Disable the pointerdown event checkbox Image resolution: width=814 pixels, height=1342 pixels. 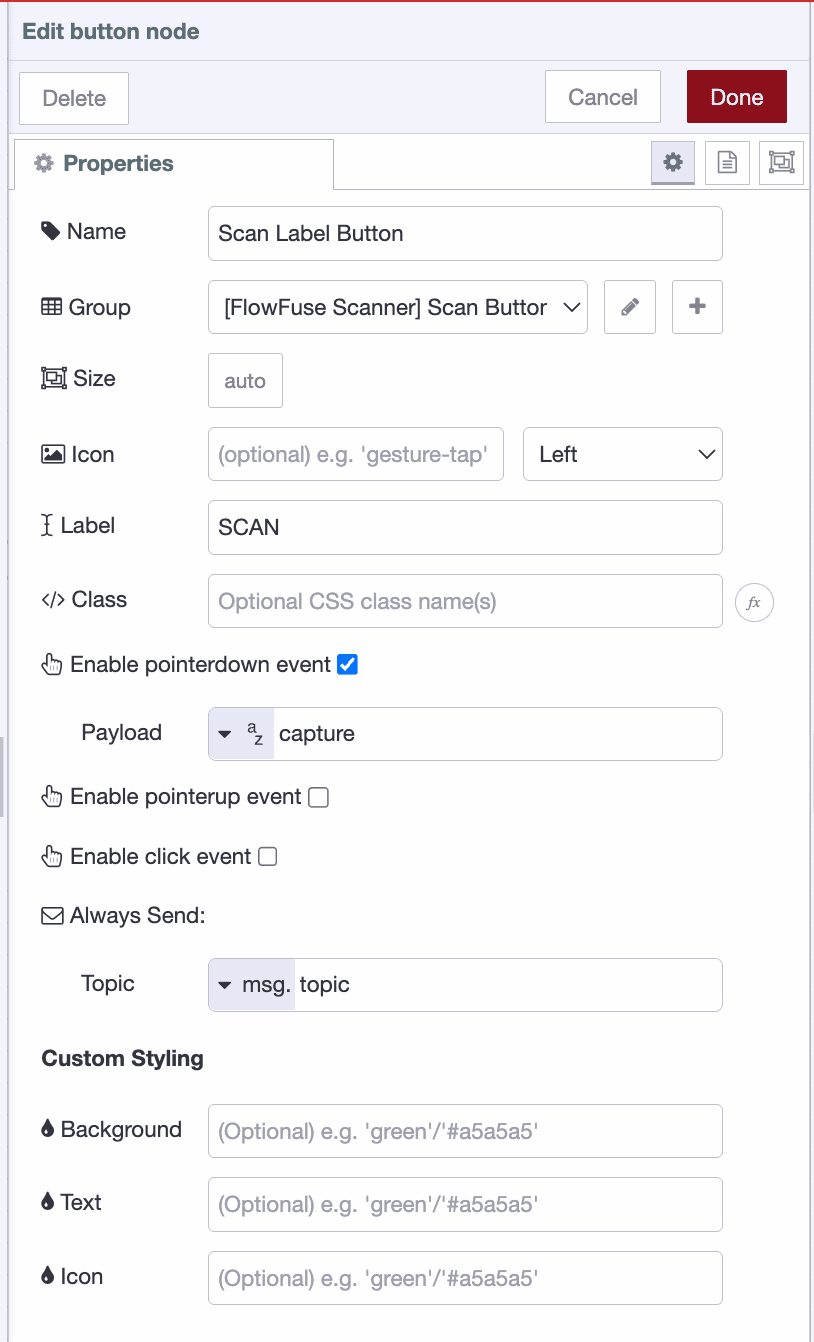coord(345,663)
